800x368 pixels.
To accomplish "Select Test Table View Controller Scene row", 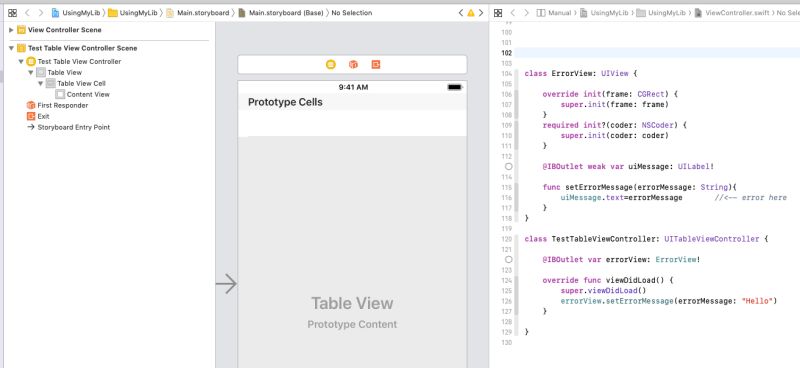I will (82, 48).
